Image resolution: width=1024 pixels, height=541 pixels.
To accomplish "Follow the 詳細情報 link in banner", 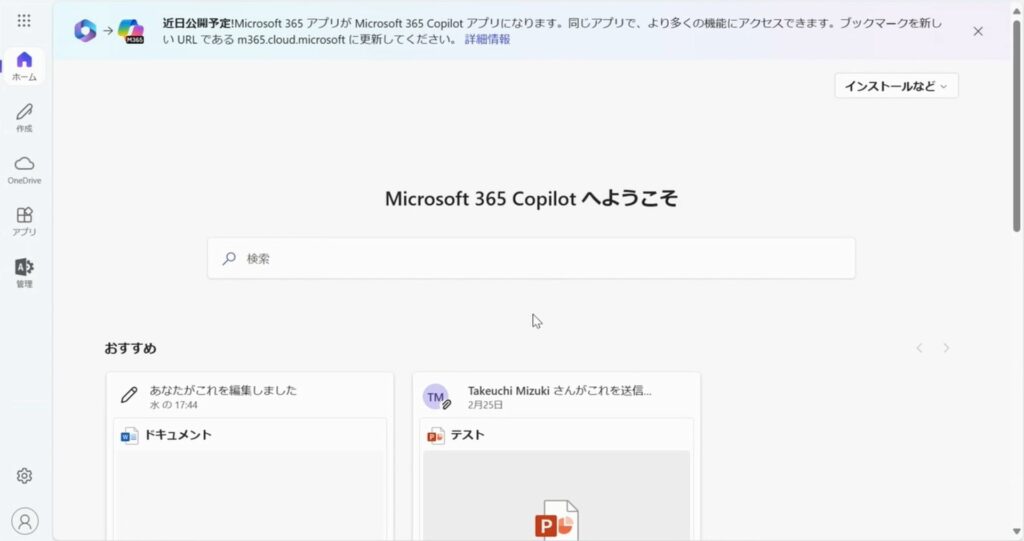I will (x=487, y=39).
